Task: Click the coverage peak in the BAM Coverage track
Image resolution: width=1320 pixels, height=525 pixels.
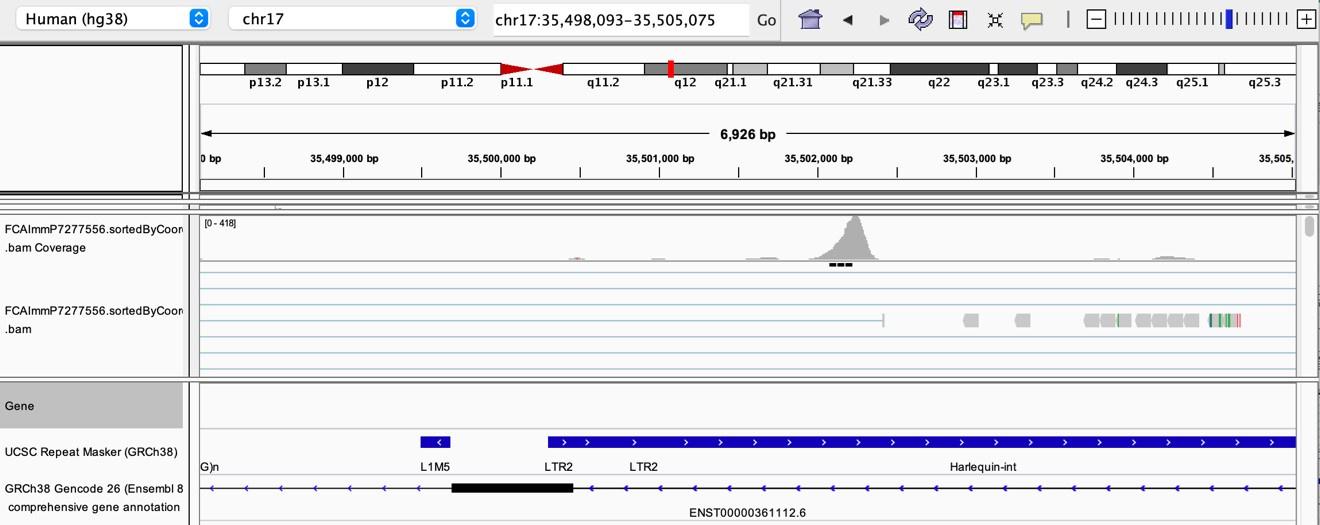Action: click(x=853, y=238)
